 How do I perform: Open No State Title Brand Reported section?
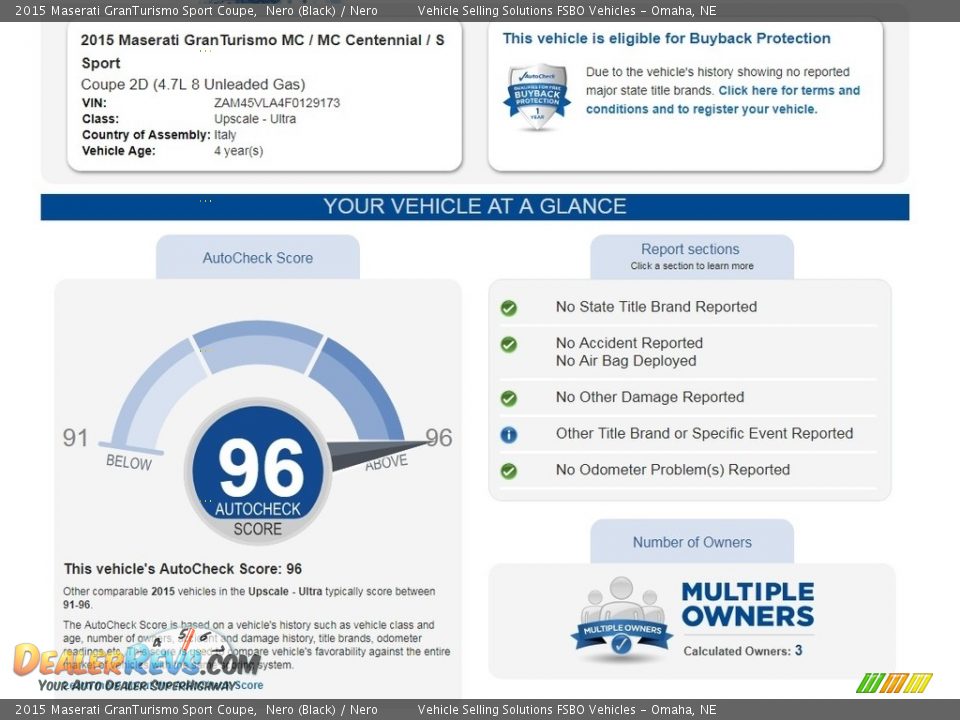[656, 307]
